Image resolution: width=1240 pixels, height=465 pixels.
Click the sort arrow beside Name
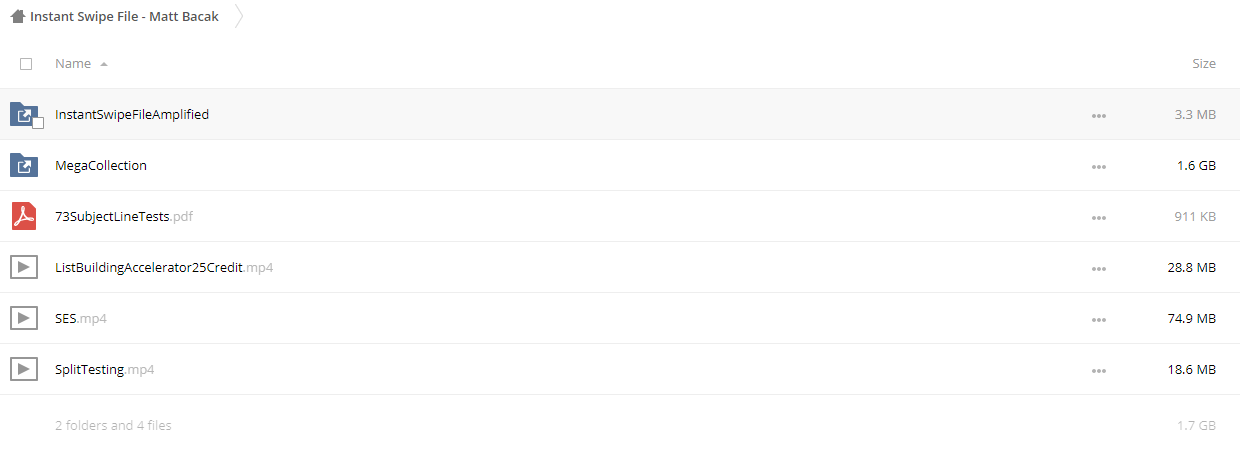pyautogui.click(x=104, y=64)
